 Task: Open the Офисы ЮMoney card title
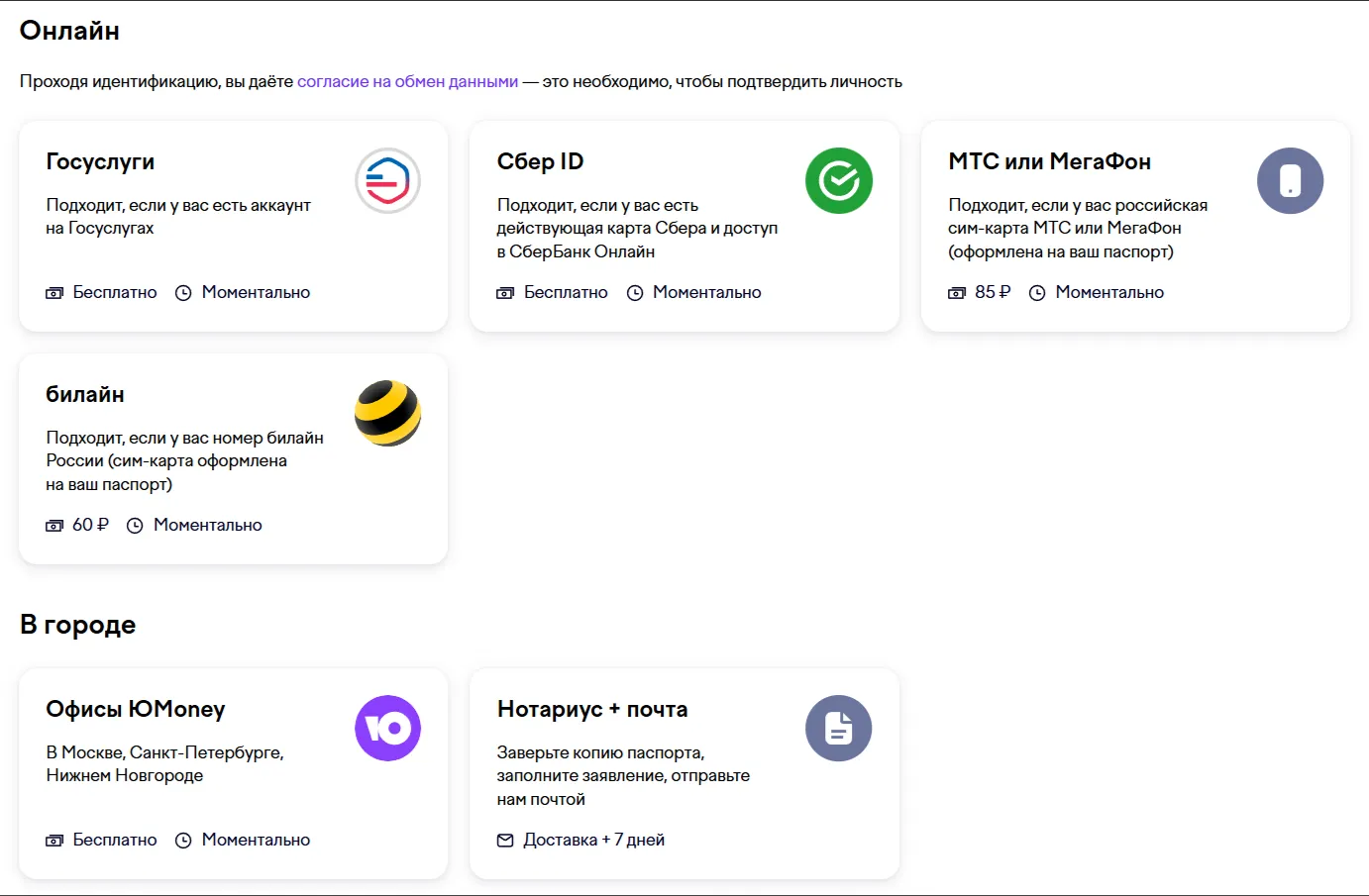136,709
